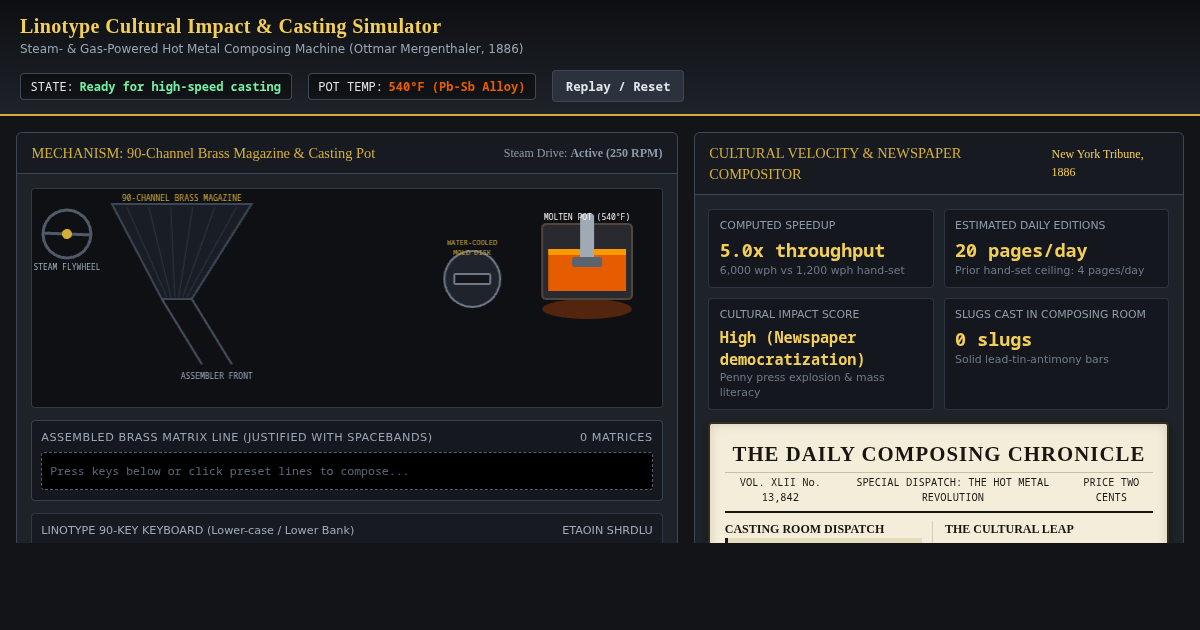Click the ETAOIN SHRDLU label
Viewport: 1200px width, 630px height.
coord(607,530)
